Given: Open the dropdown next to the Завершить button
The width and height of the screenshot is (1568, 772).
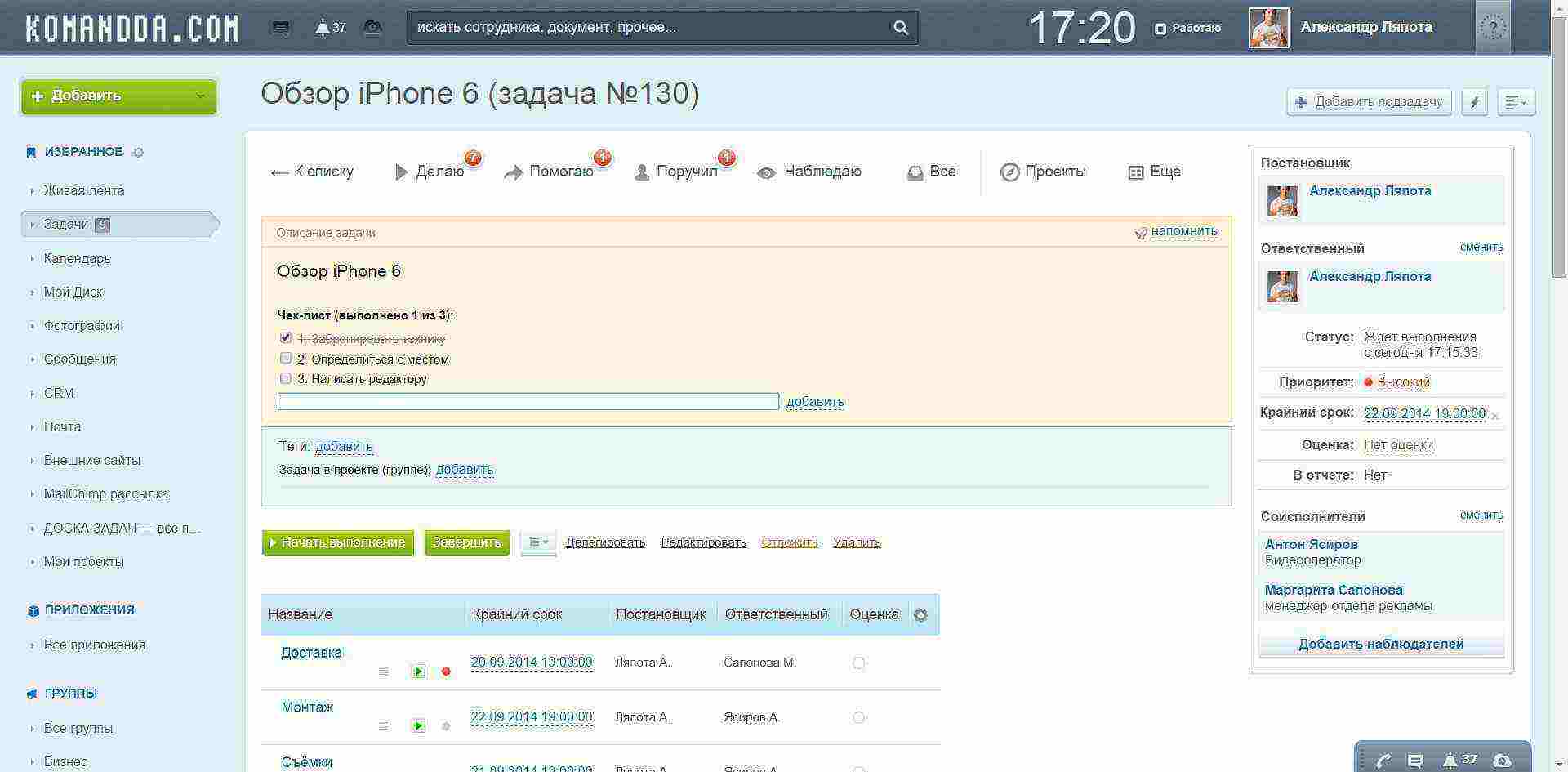Looking at the screenshot, I should tap(537, 542).
